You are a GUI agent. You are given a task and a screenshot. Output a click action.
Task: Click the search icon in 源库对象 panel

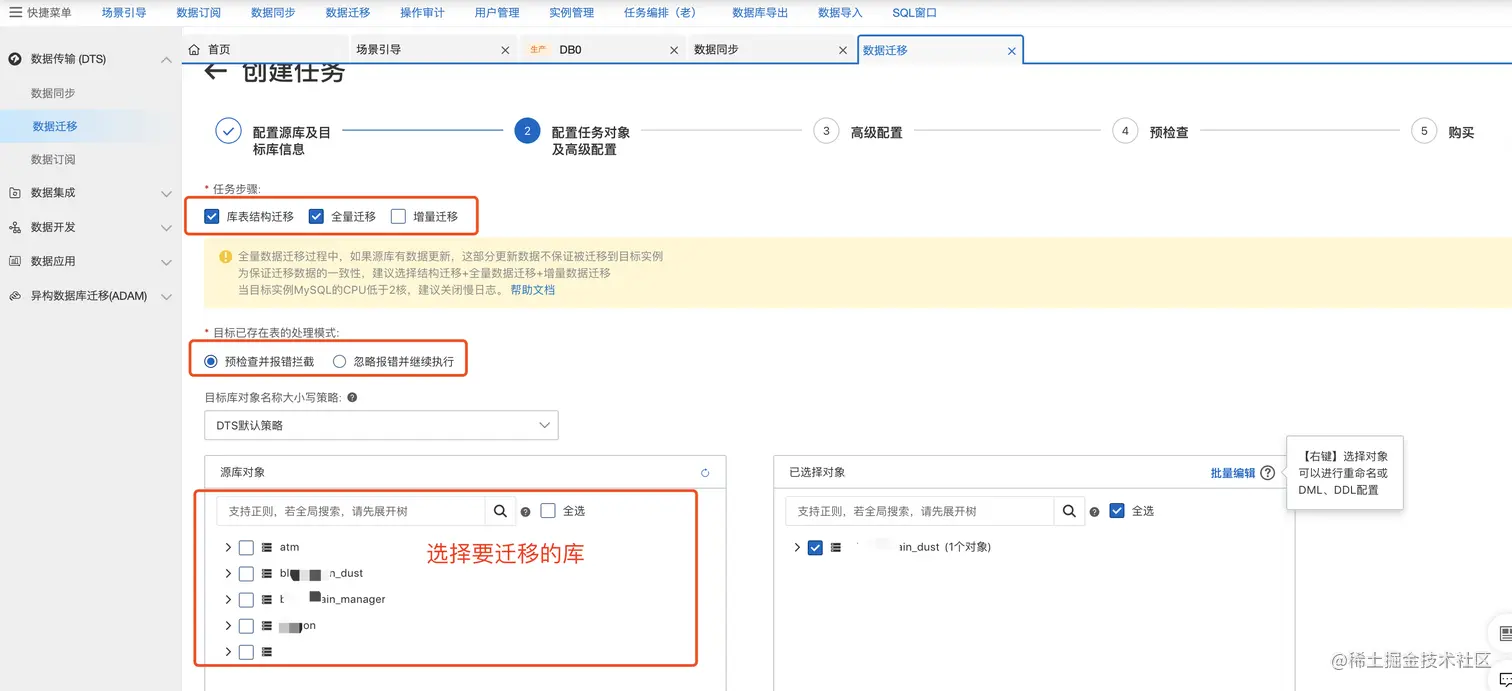(500, 511)
